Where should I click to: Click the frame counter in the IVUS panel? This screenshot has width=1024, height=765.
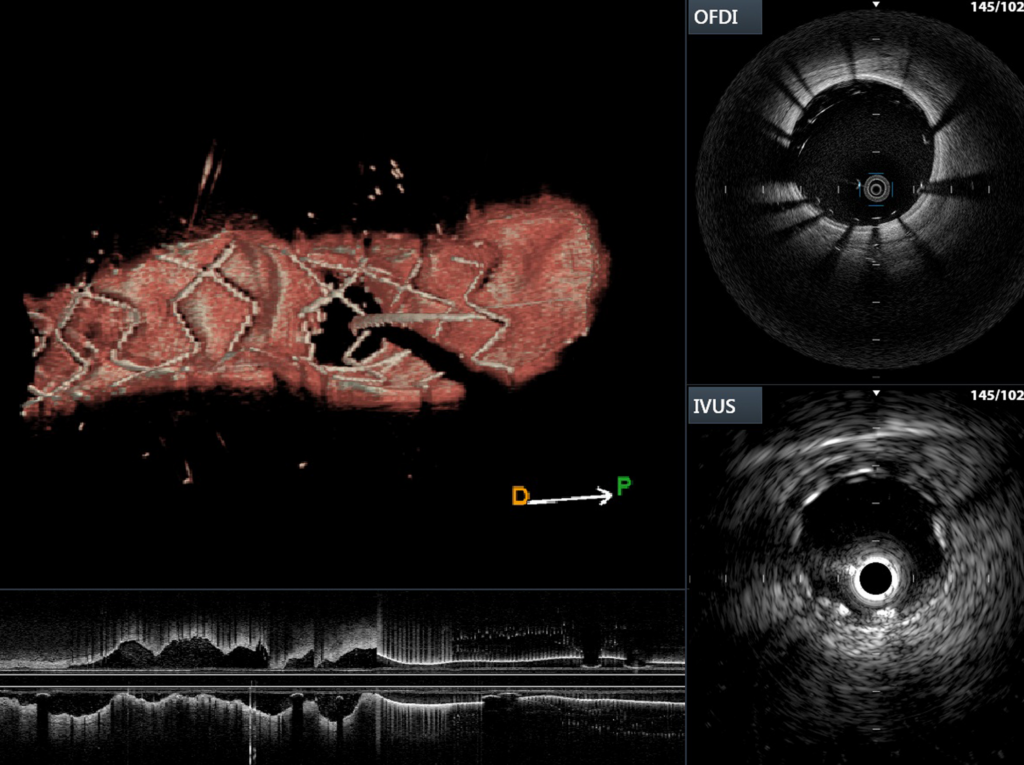[996, 395]
